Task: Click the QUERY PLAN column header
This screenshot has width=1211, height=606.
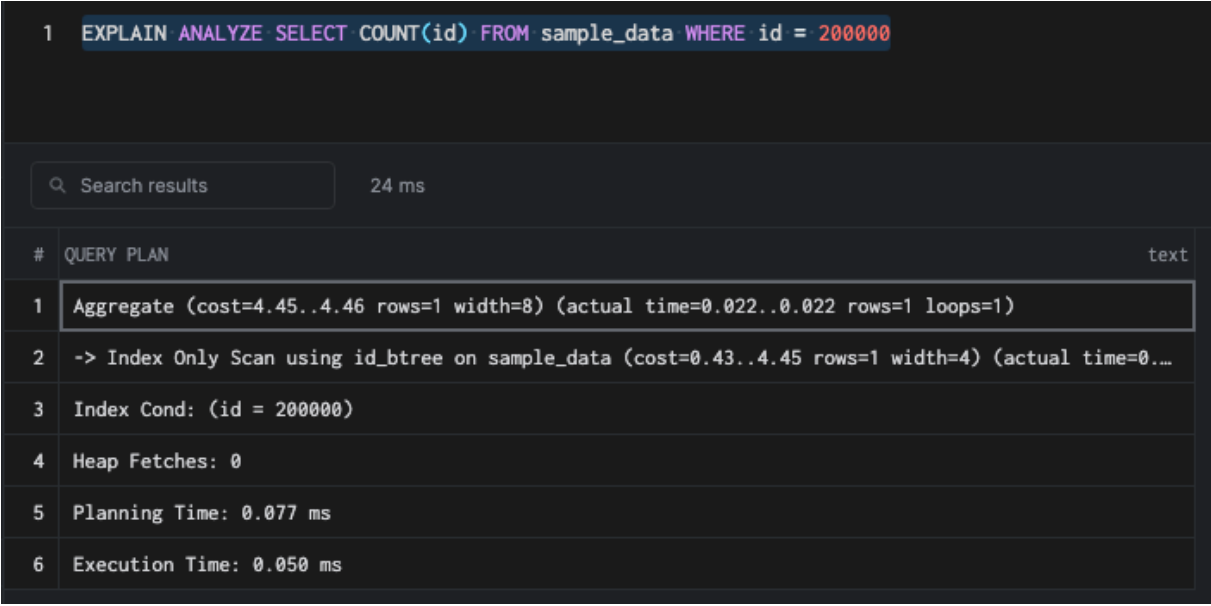Action: click(x=116, y=255)
